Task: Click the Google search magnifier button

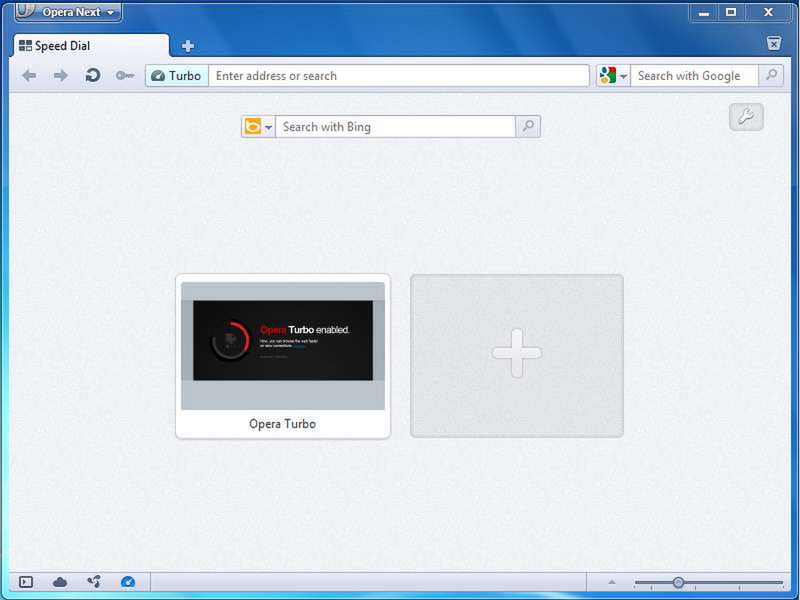Action: point(771,76)
